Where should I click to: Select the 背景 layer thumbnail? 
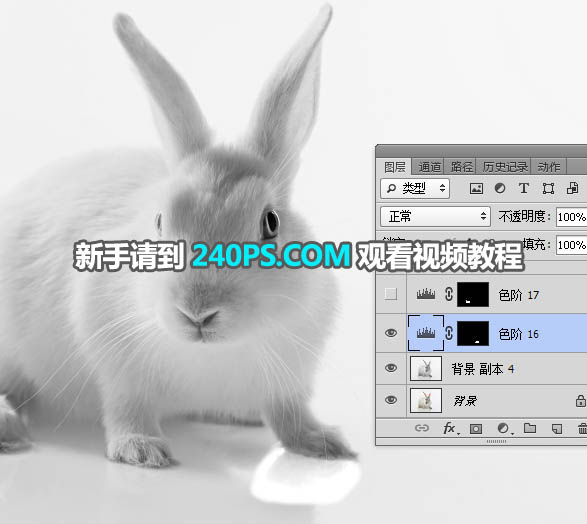[x=426, y=400]
